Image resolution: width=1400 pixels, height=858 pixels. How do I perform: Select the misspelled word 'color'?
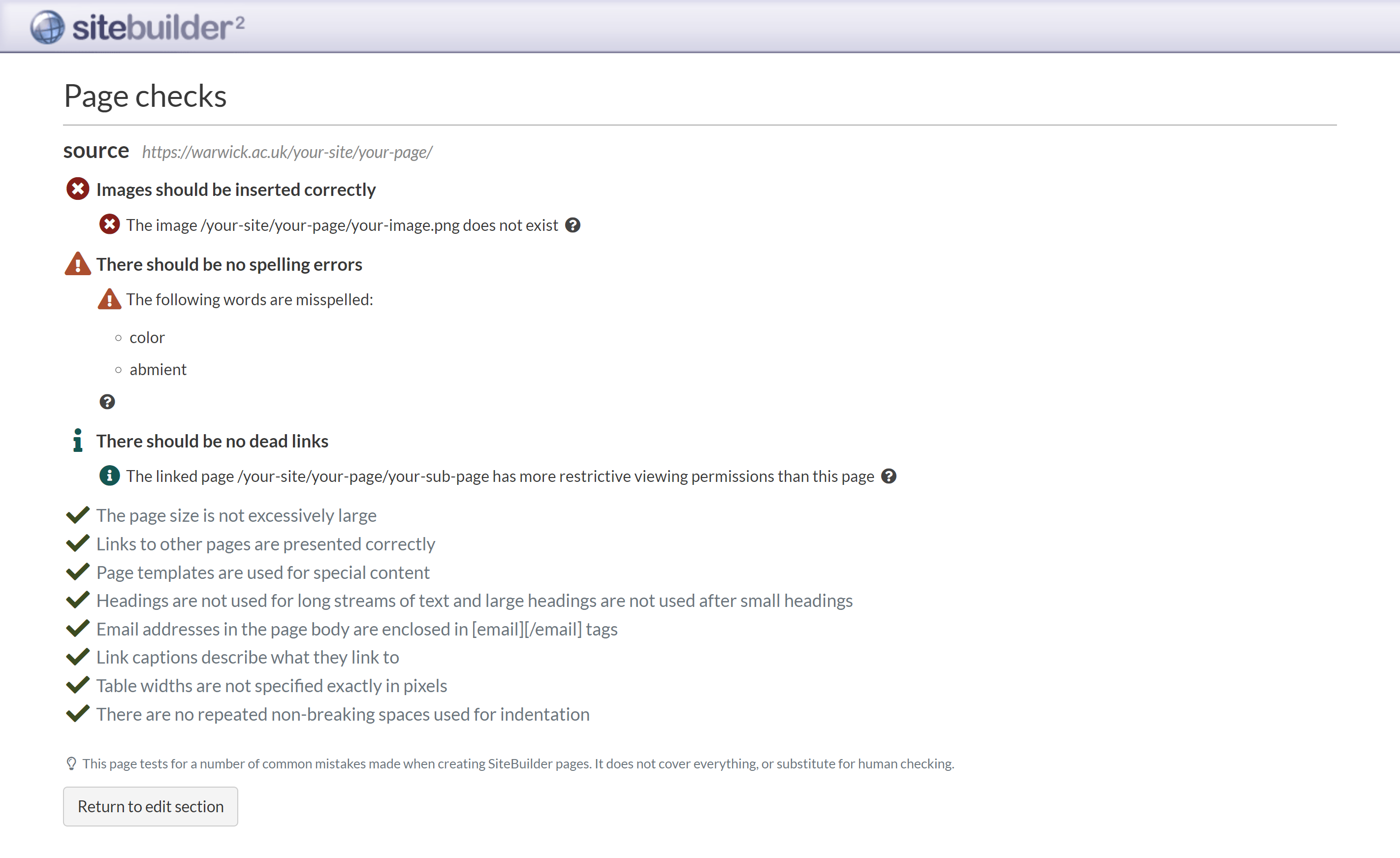(x=147, y=338)
